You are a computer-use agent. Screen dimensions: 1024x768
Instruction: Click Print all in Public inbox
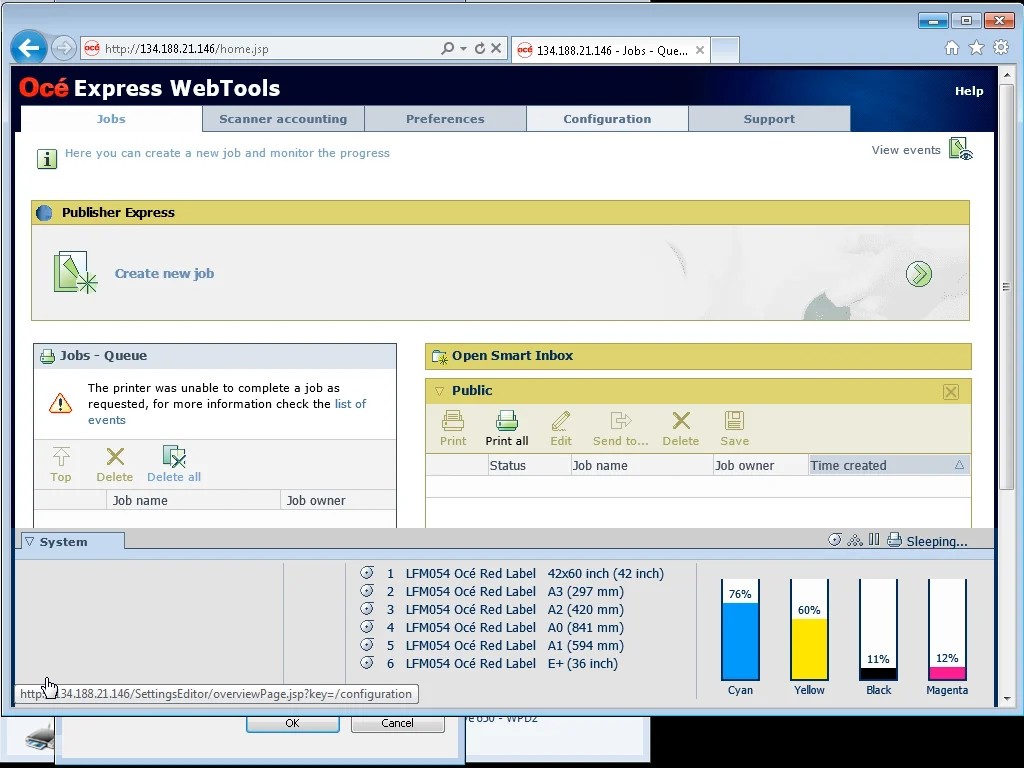coord(507,428)
